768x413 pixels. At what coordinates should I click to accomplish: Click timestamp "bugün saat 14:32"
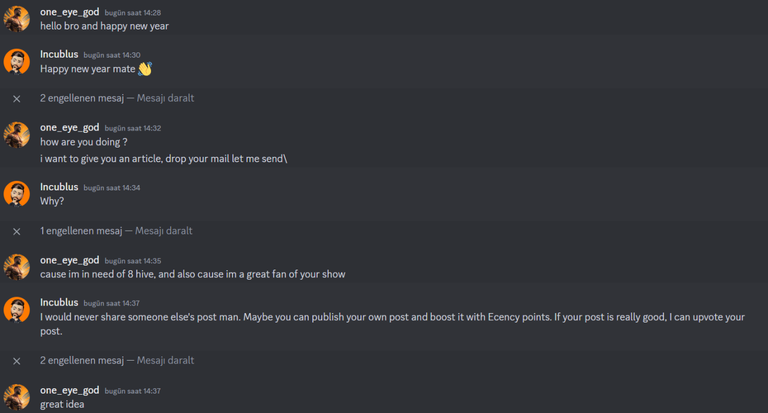[133, 128]
